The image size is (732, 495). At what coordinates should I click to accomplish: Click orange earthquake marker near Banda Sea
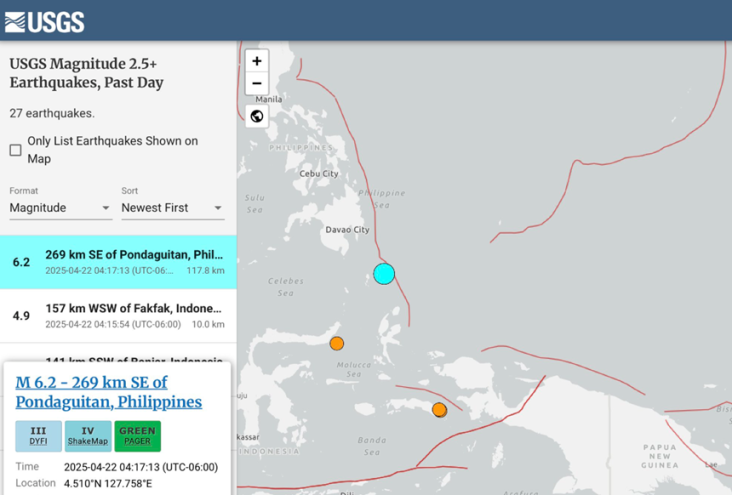pos(439,410)
